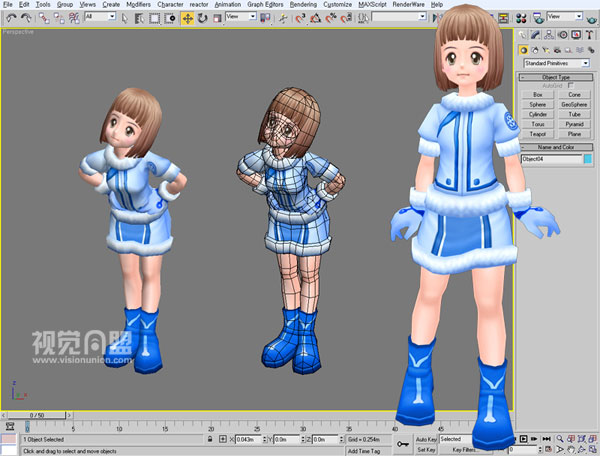Activate the Select and Move tool
The image size is (600, 456).
[187, 18]
